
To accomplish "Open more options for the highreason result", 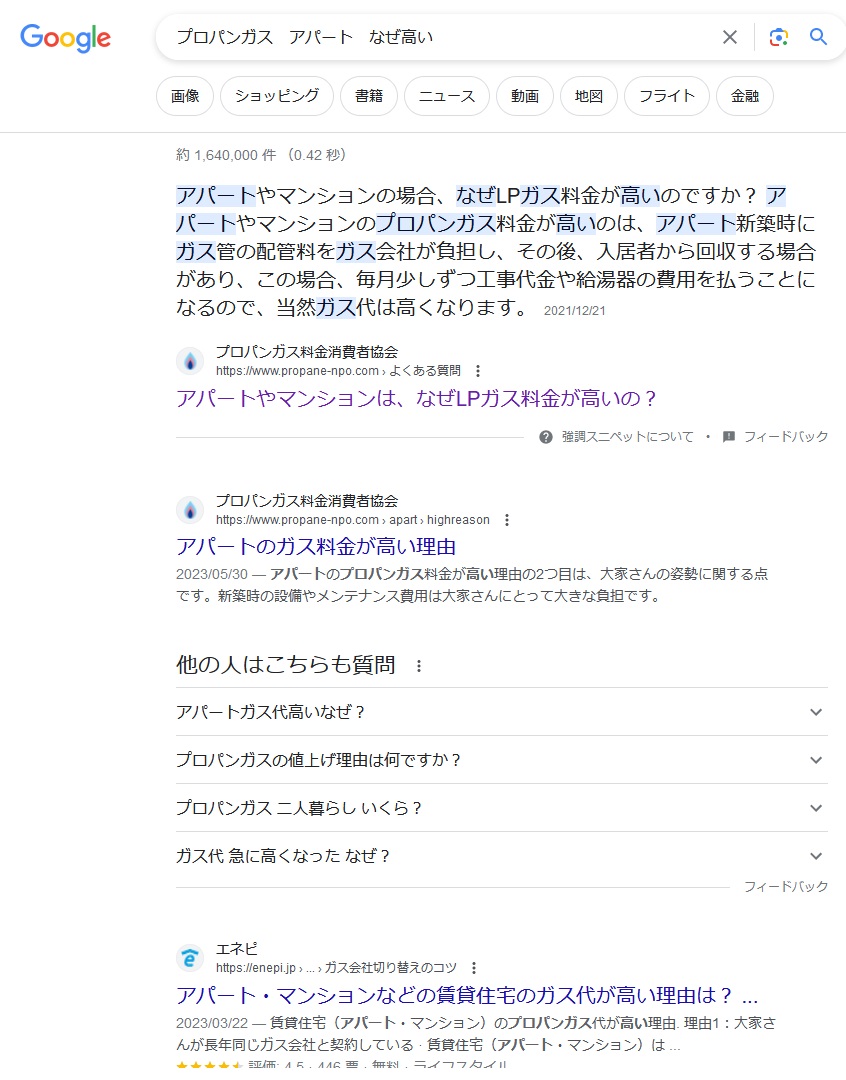I will click(x=507, y=520).
